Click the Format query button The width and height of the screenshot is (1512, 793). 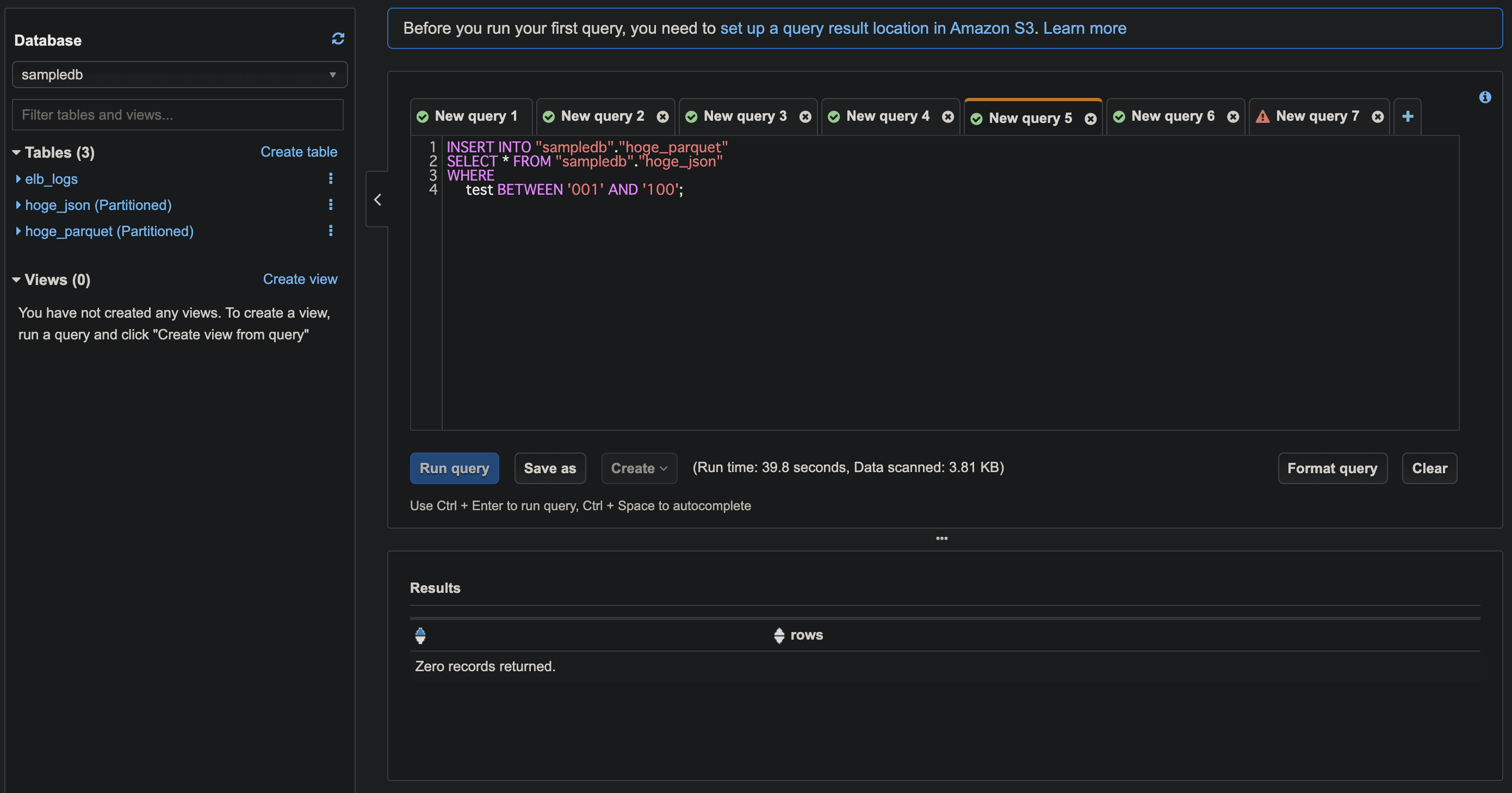click(x=1333, y=467)
